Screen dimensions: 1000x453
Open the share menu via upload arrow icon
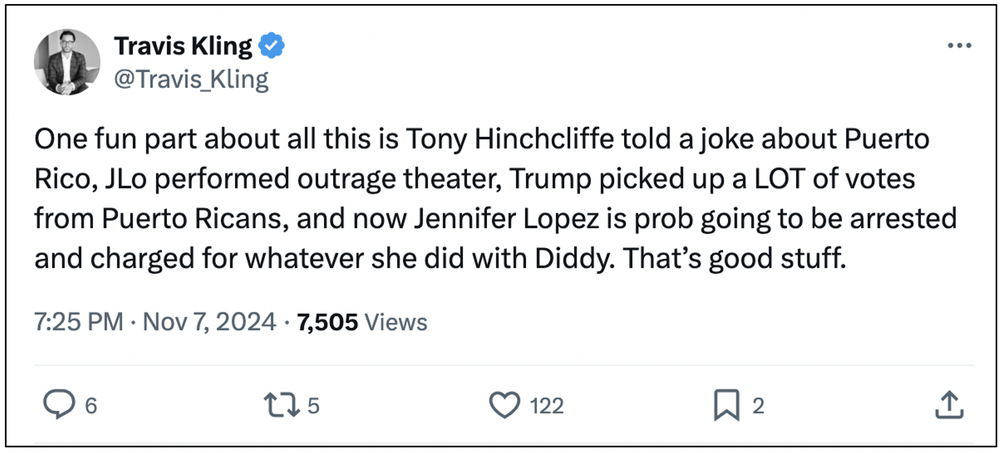(x=948, y=404)
